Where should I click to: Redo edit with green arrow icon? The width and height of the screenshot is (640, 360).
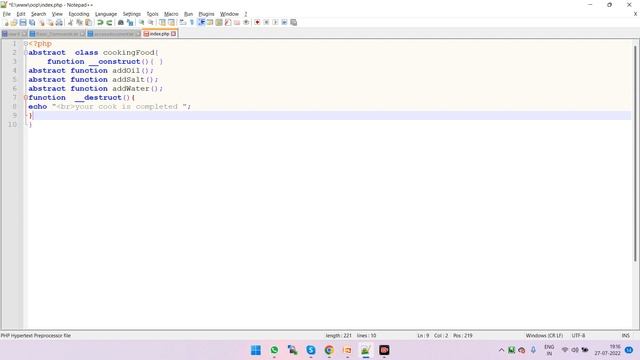click(x=109, y=22)
